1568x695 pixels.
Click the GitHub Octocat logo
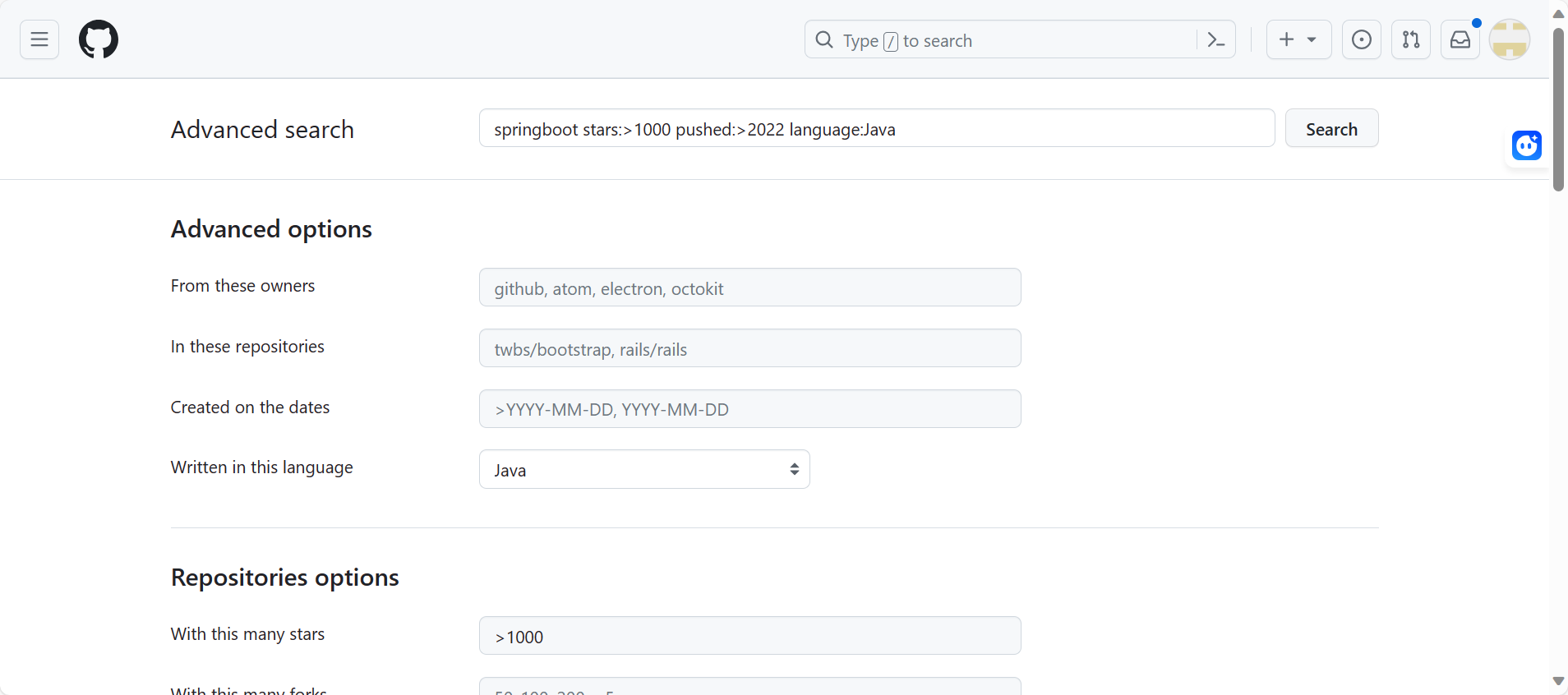(99, 39)
